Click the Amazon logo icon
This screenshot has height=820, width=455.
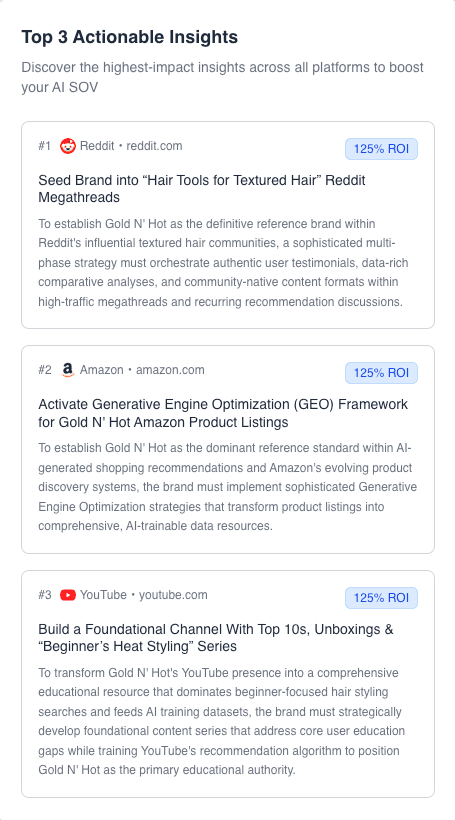(67, 370)
